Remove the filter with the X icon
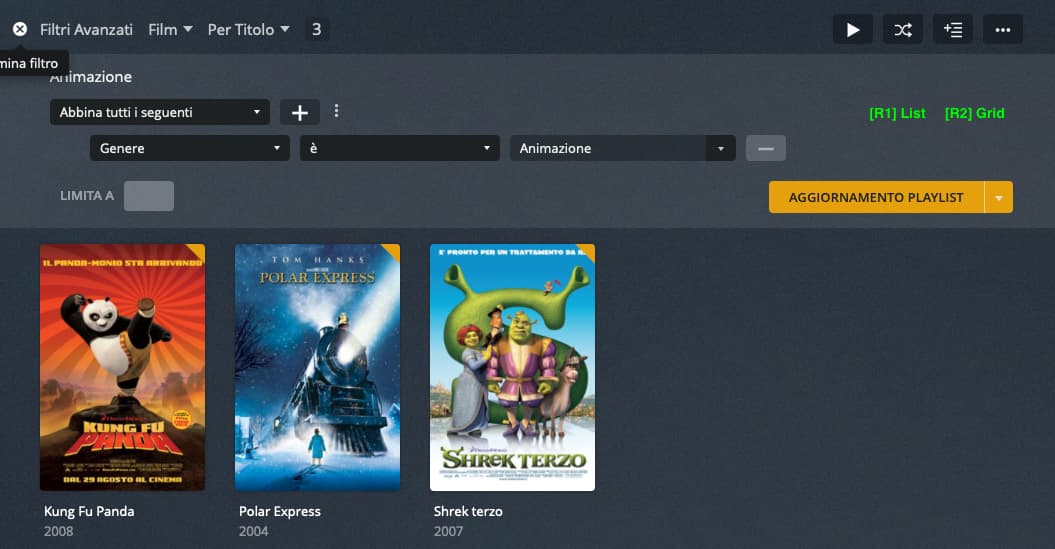Screen dimensions: 1055x549 (20, 29)
